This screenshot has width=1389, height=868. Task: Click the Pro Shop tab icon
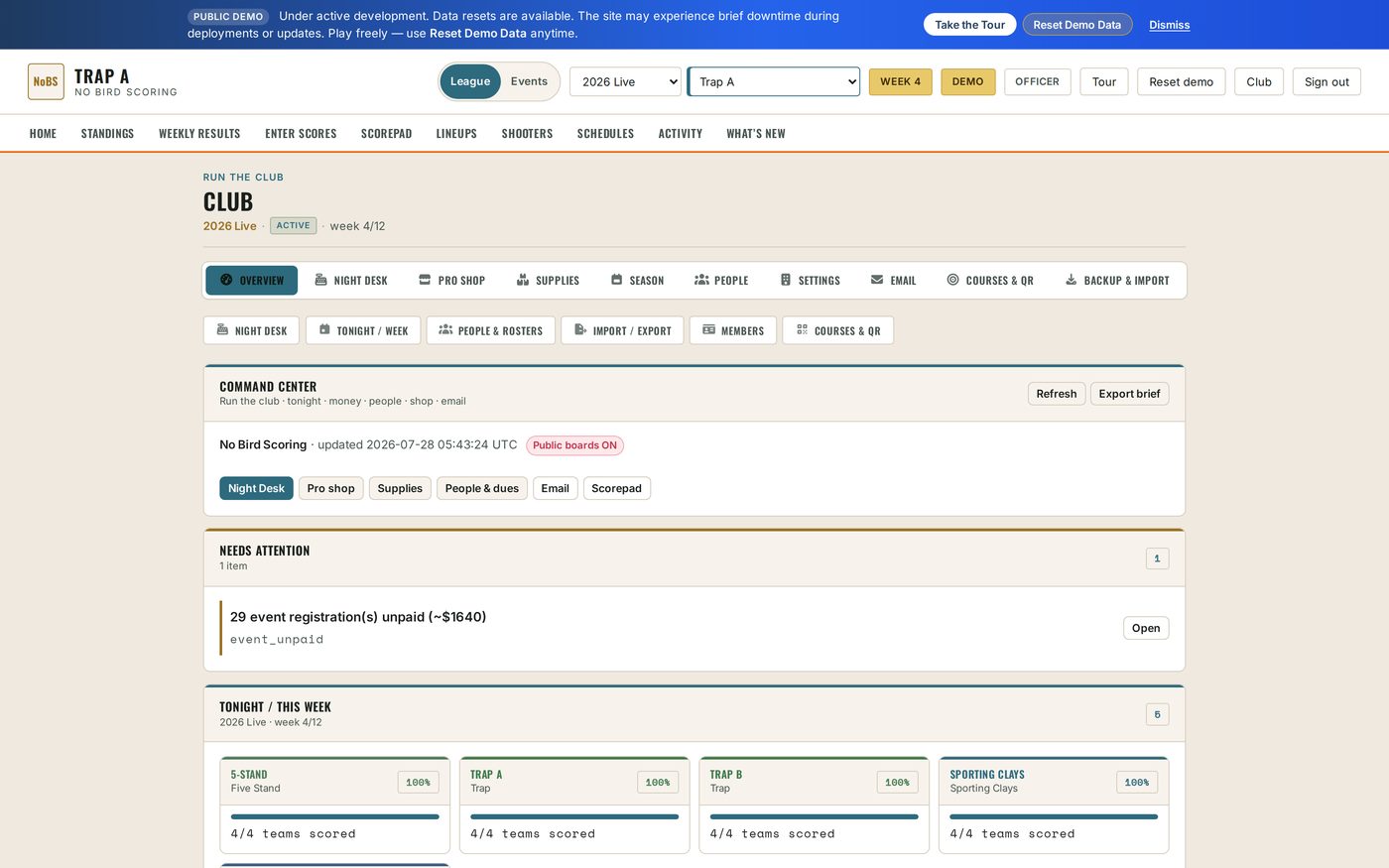425,280
